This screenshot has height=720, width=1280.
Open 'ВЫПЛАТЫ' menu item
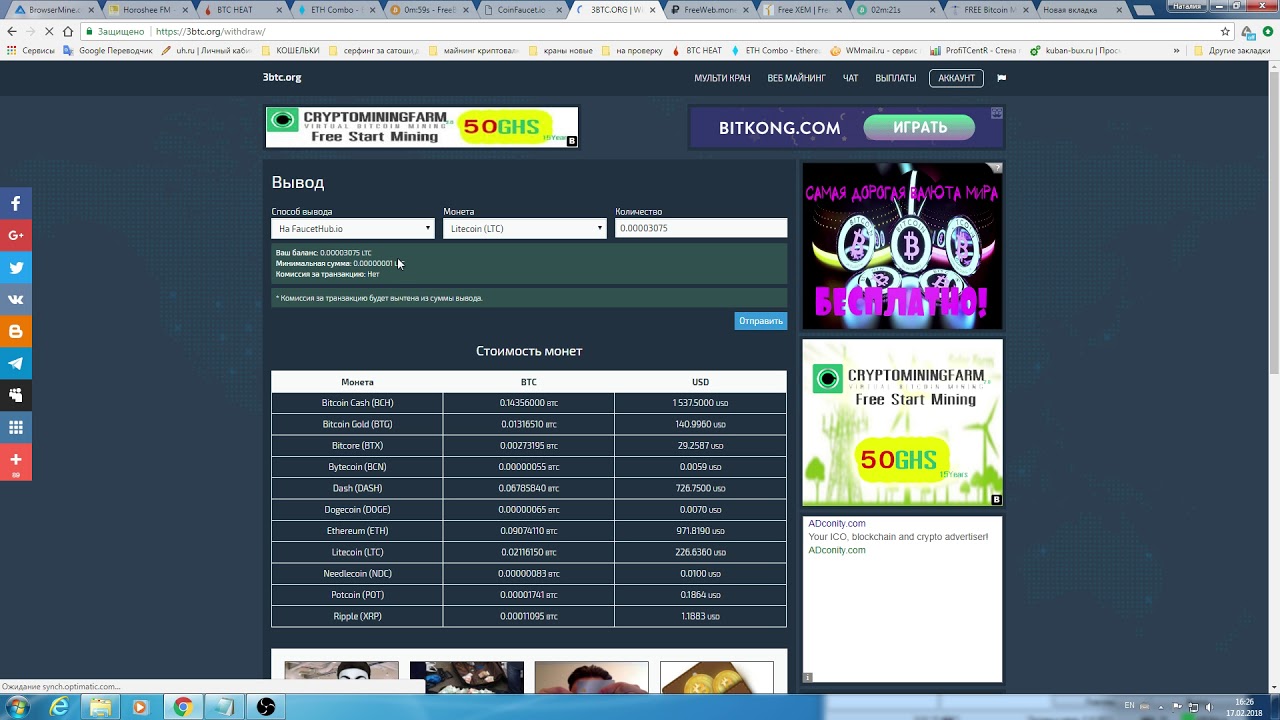click(895, 78)
